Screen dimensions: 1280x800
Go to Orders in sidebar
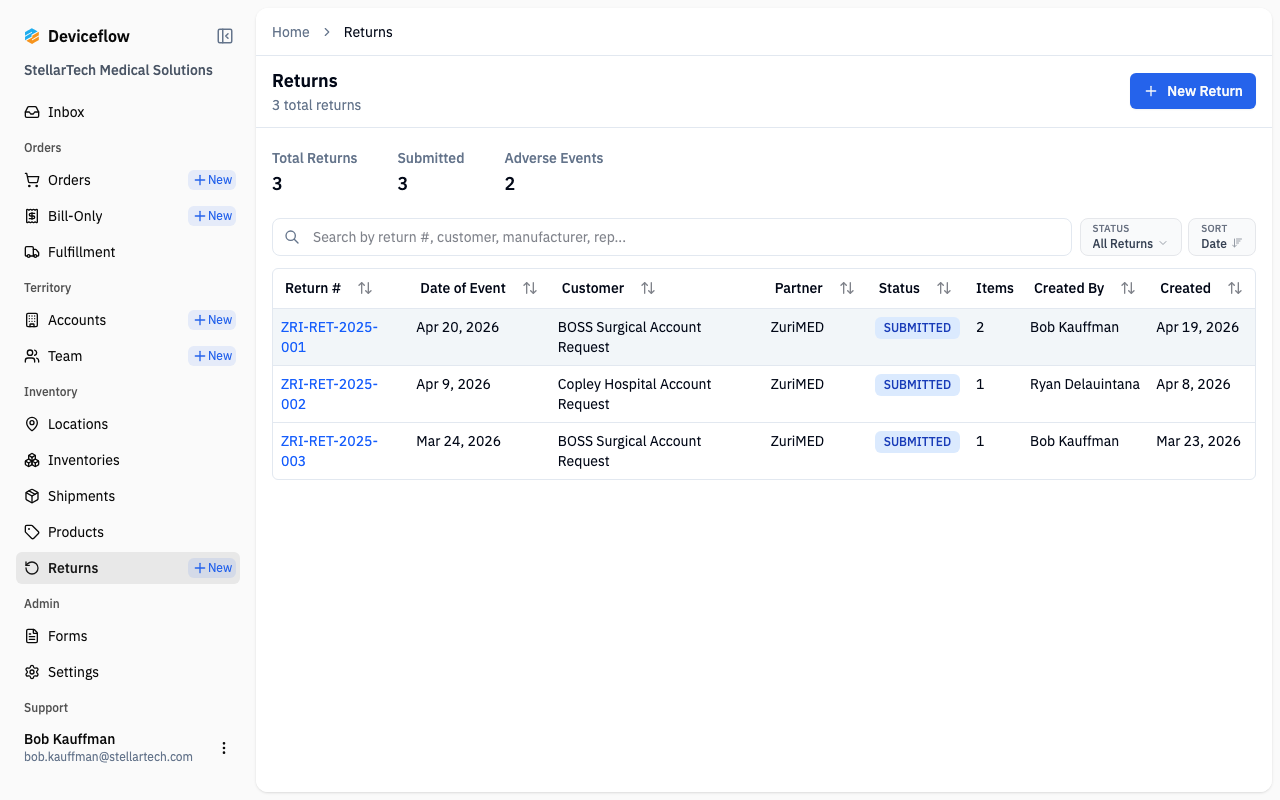tap(69, 180)
